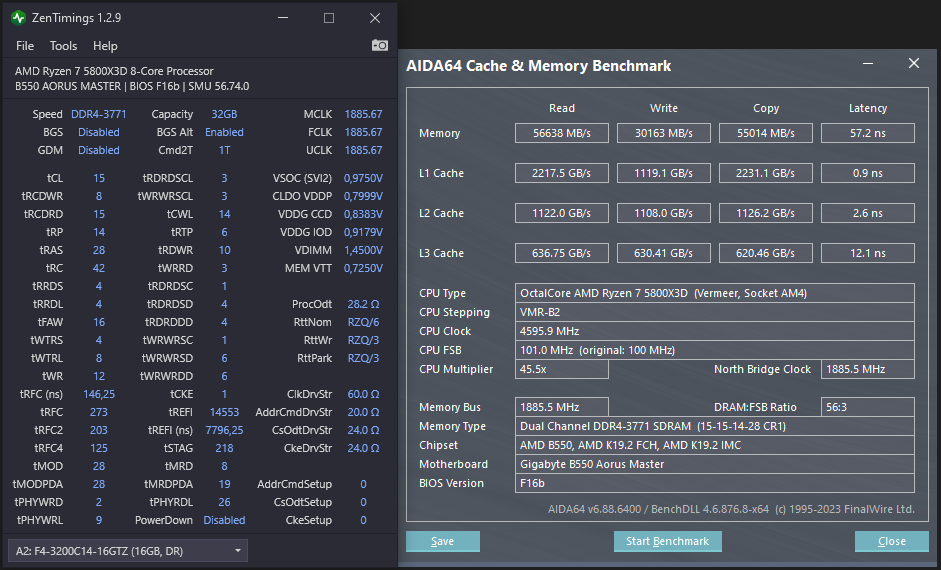
Task: Click the Memory Copy value 55014 MB/s
Action: [766, 133]
